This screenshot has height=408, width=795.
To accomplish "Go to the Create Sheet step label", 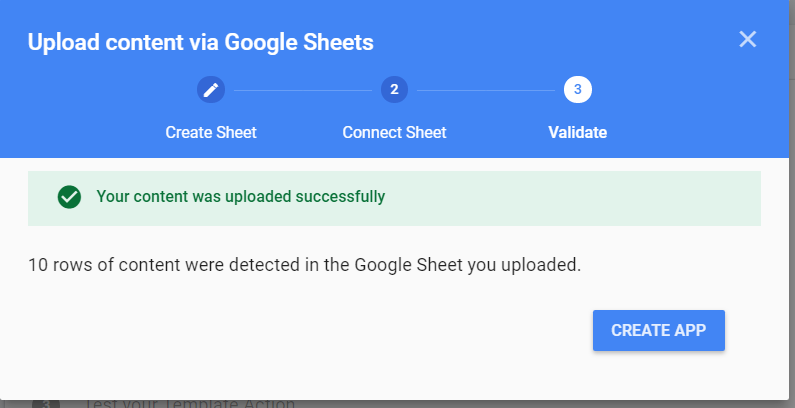I will click(x=211, y=132).
